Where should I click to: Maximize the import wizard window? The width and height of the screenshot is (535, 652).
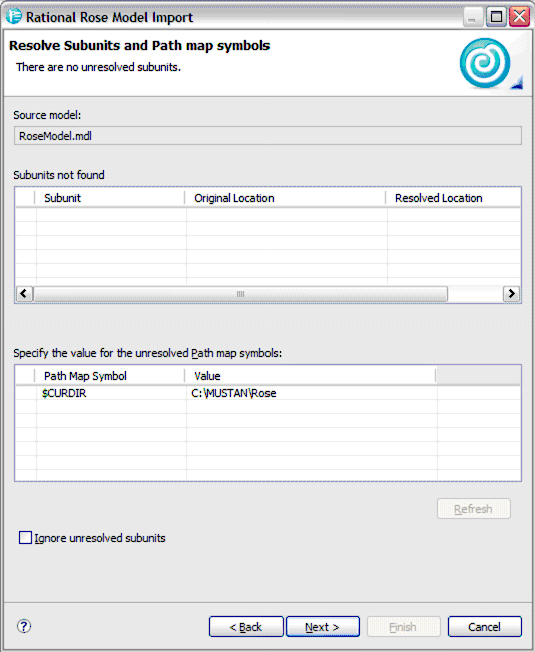pyautogui.click(x=496, y=17)
